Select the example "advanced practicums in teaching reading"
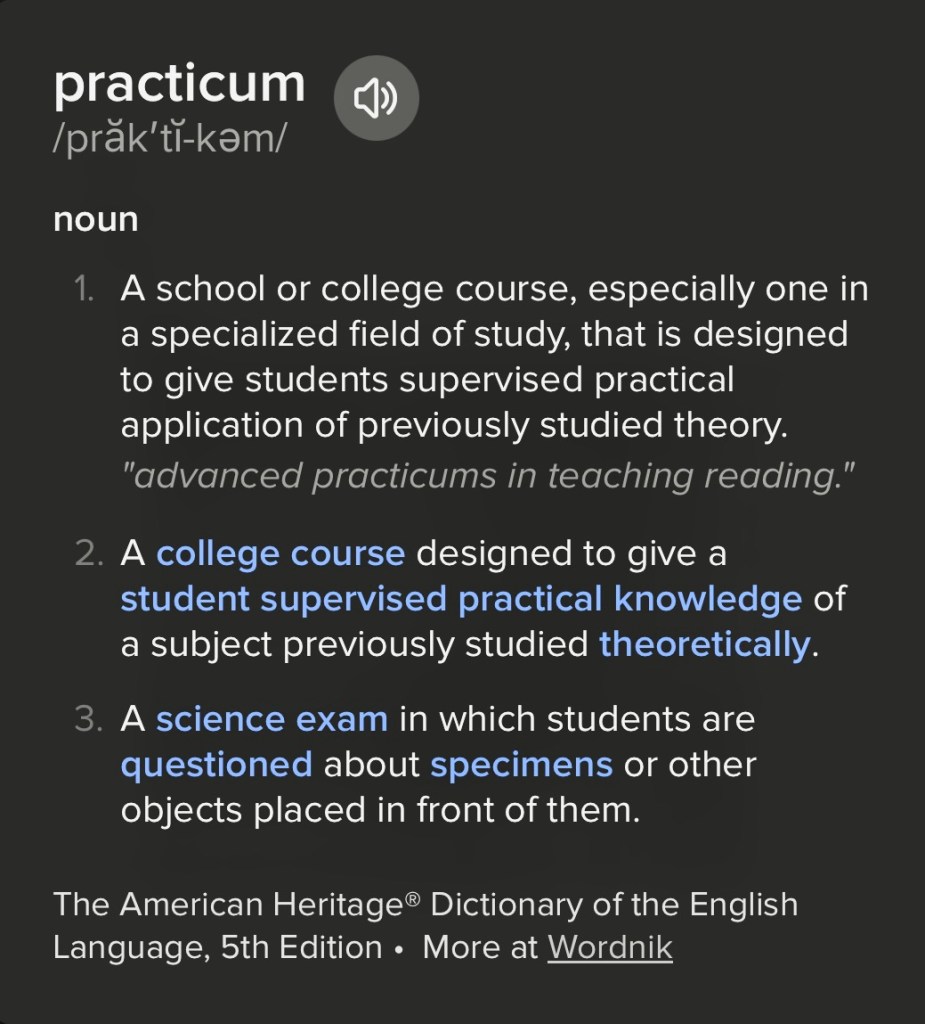 click(488, 476)
